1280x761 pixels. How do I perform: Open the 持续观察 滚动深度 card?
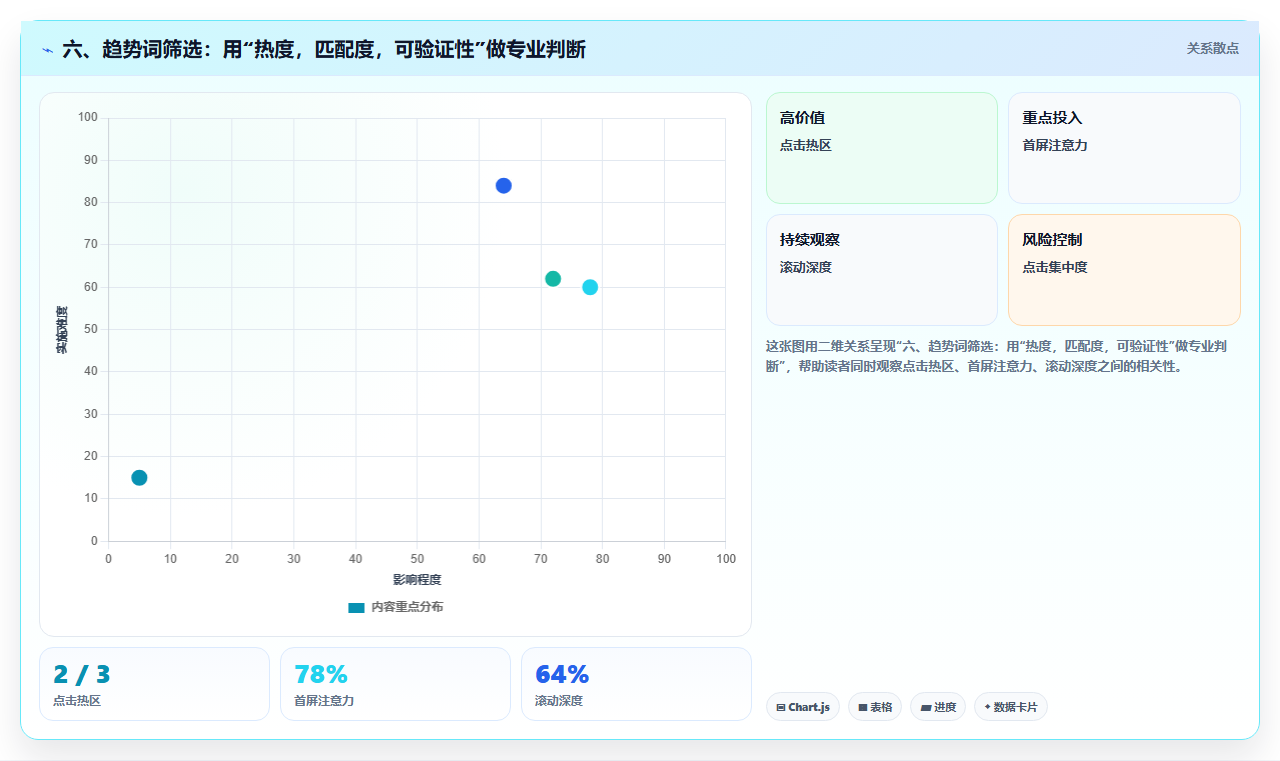[x=882, y=270]
